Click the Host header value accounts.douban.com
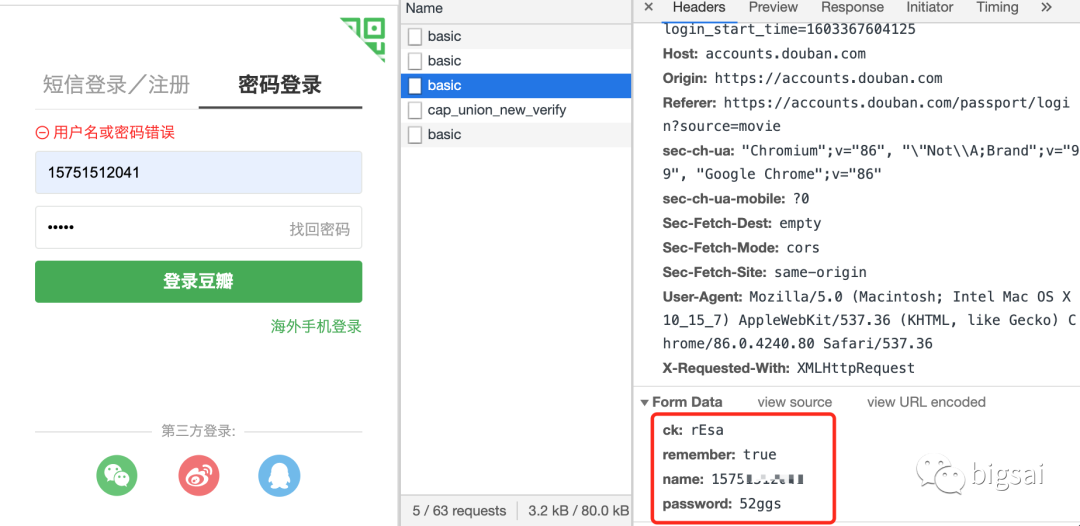Image resolution: width=1080 pixels, height=526 pixels. 786,54
